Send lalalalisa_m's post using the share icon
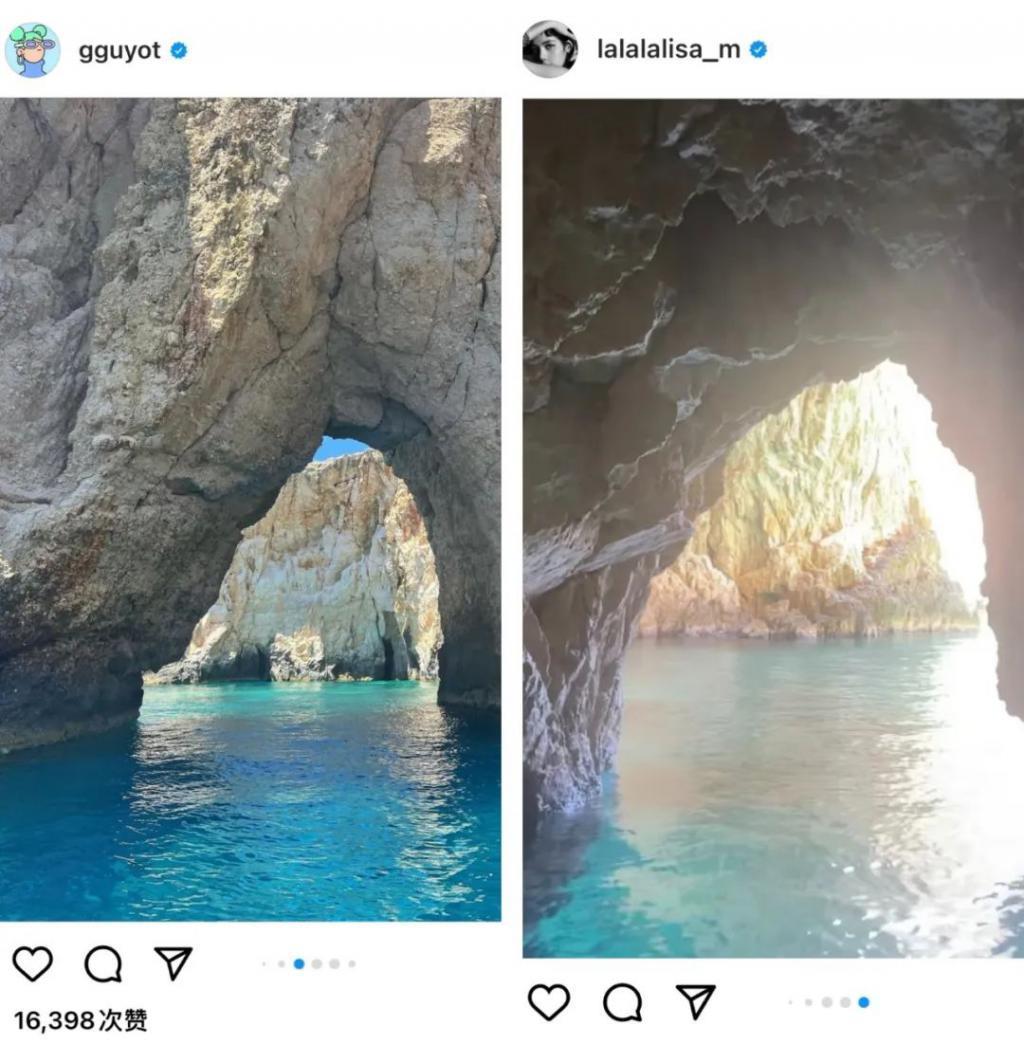Viewport: 1024px width, 1063px height. coord(696,1001)
